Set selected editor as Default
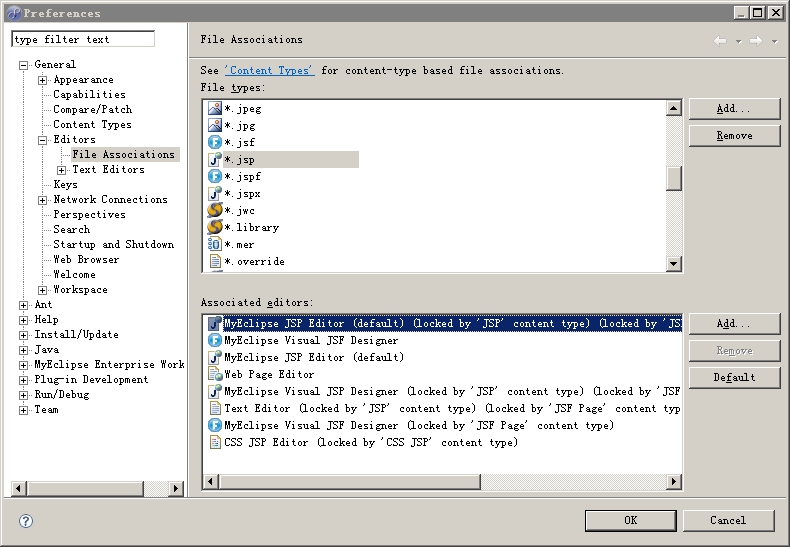The height and width of the screenshot is (547, 790). (734, 377)
